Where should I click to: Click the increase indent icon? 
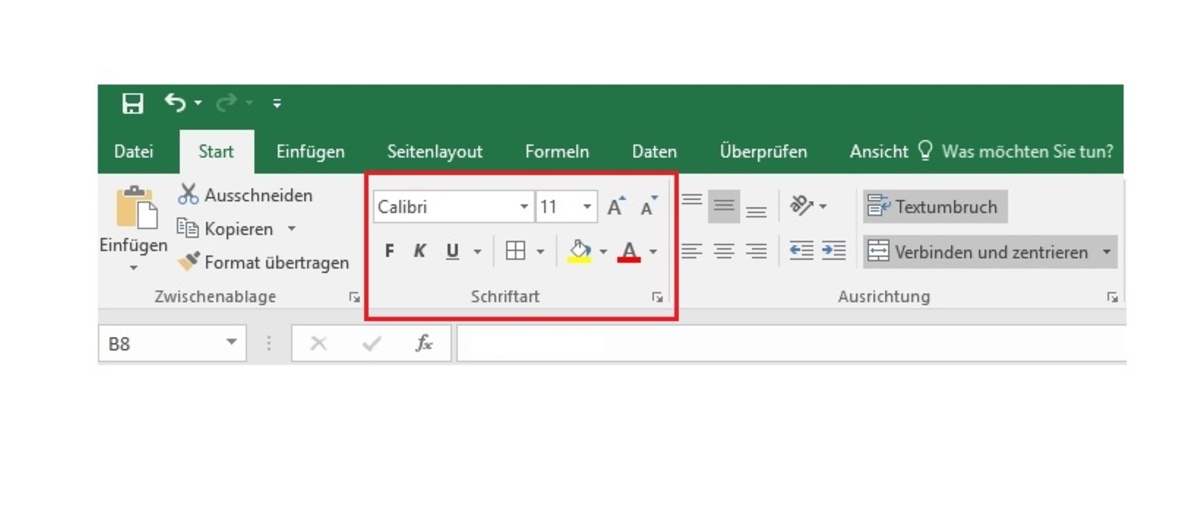coord(834,251)
